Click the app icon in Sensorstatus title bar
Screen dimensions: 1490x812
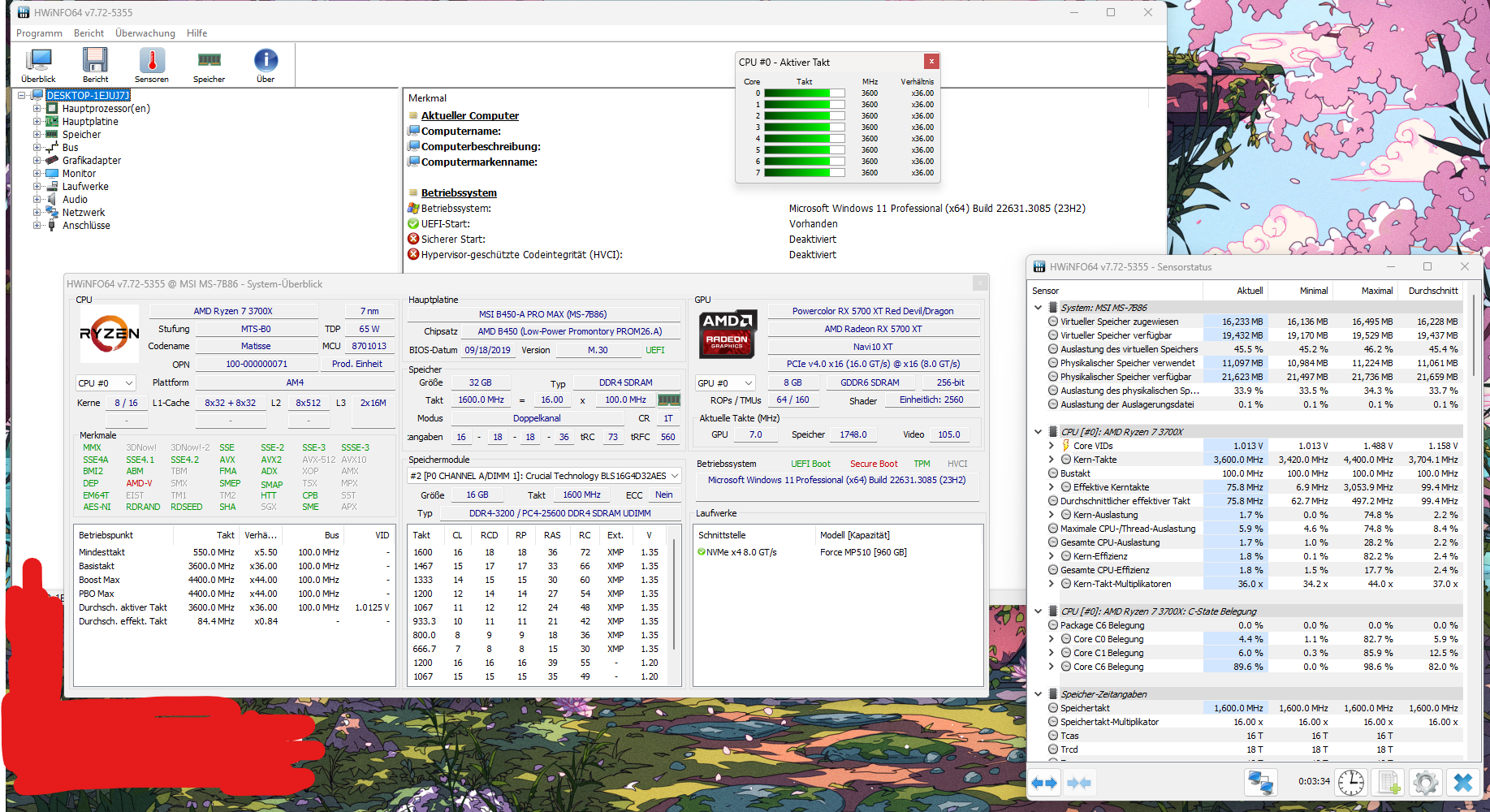pyautogui.click(x=1039, y=266)
